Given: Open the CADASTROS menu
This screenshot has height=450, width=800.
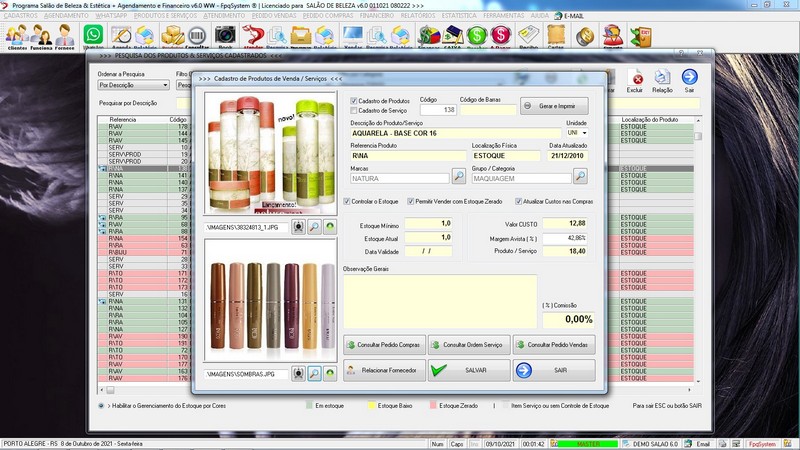Looking at the screenshot, I should click(x=20, y=16).
